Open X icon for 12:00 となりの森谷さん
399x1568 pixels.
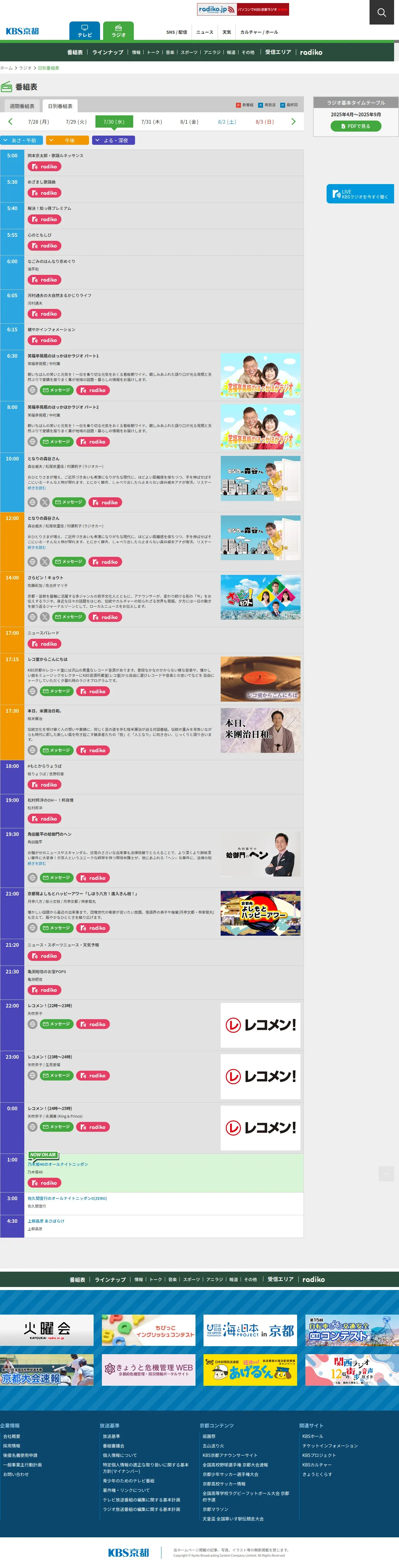[45, 562]
